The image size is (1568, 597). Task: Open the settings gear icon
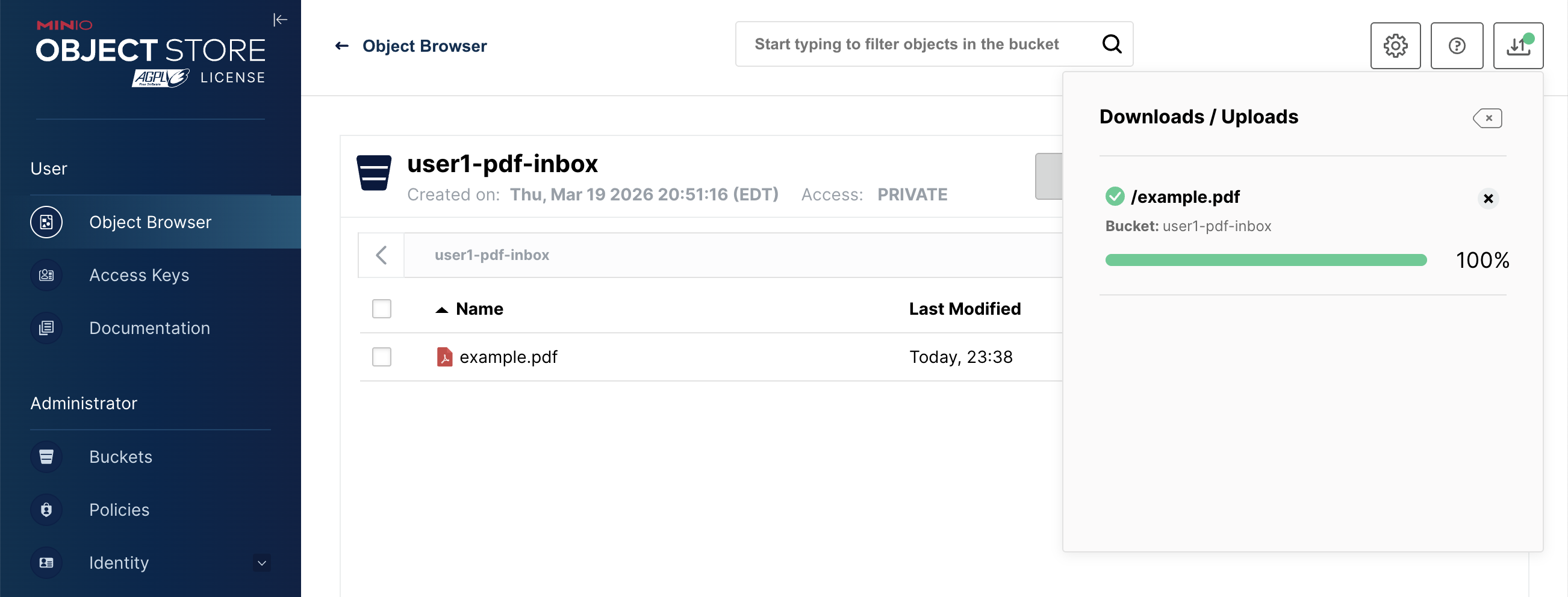[x=1396, y=46]
